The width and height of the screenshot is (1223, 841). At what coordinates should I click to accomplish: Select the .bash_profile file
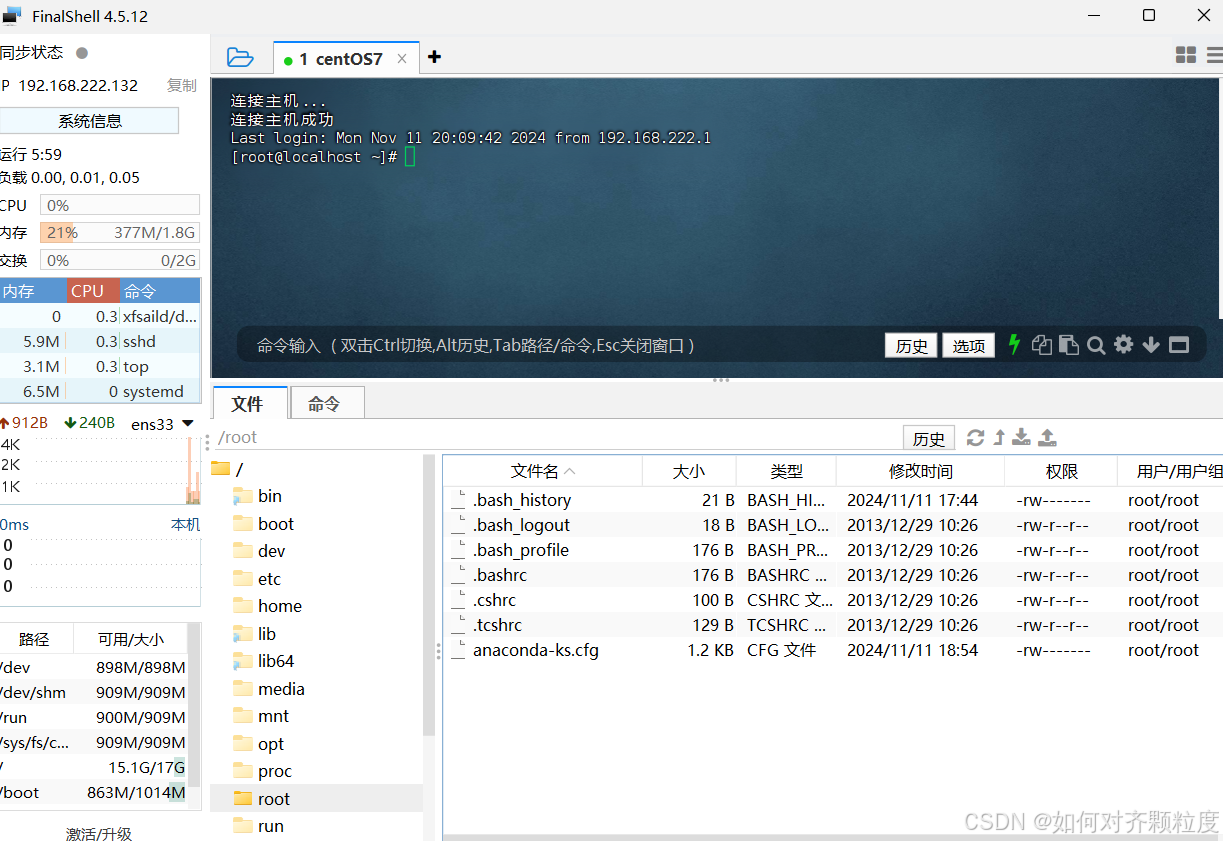coord(832,550)
